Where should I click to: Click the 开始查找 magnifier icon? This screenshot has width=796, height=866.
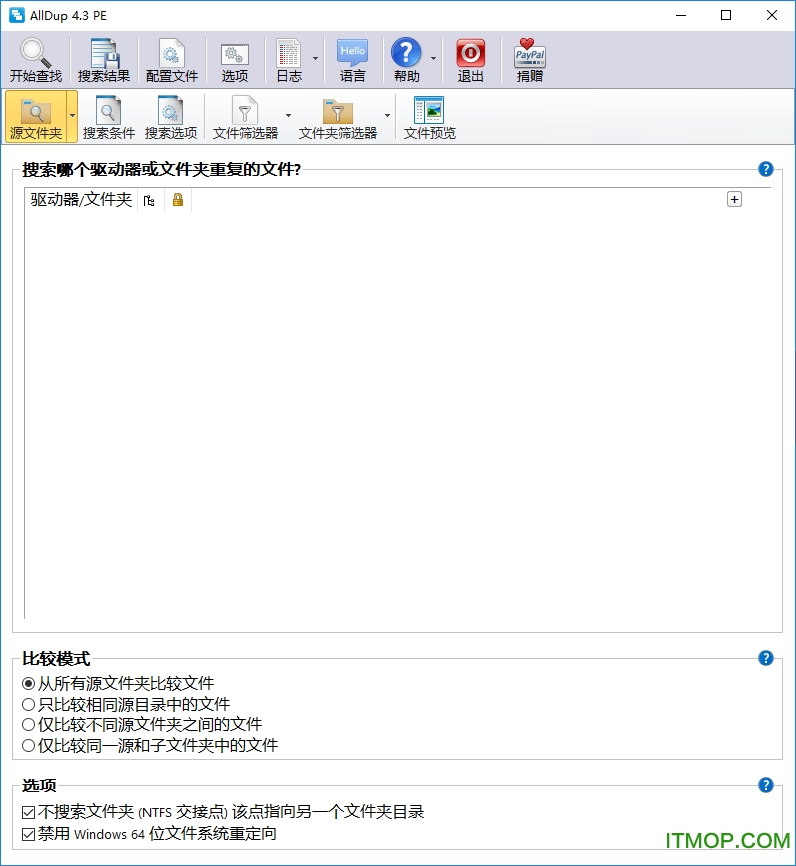point(35,54)
